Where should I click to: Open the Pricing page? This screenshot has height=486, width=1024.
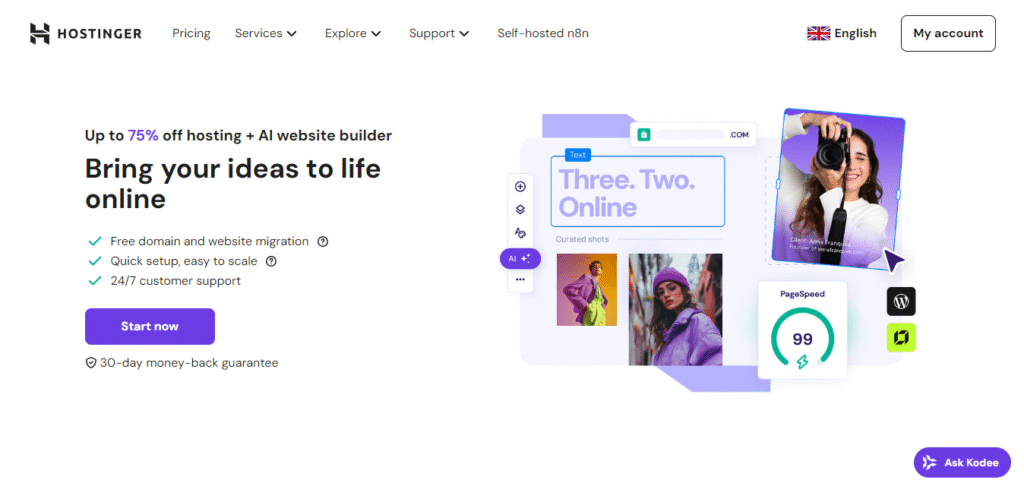click(191, 33)
